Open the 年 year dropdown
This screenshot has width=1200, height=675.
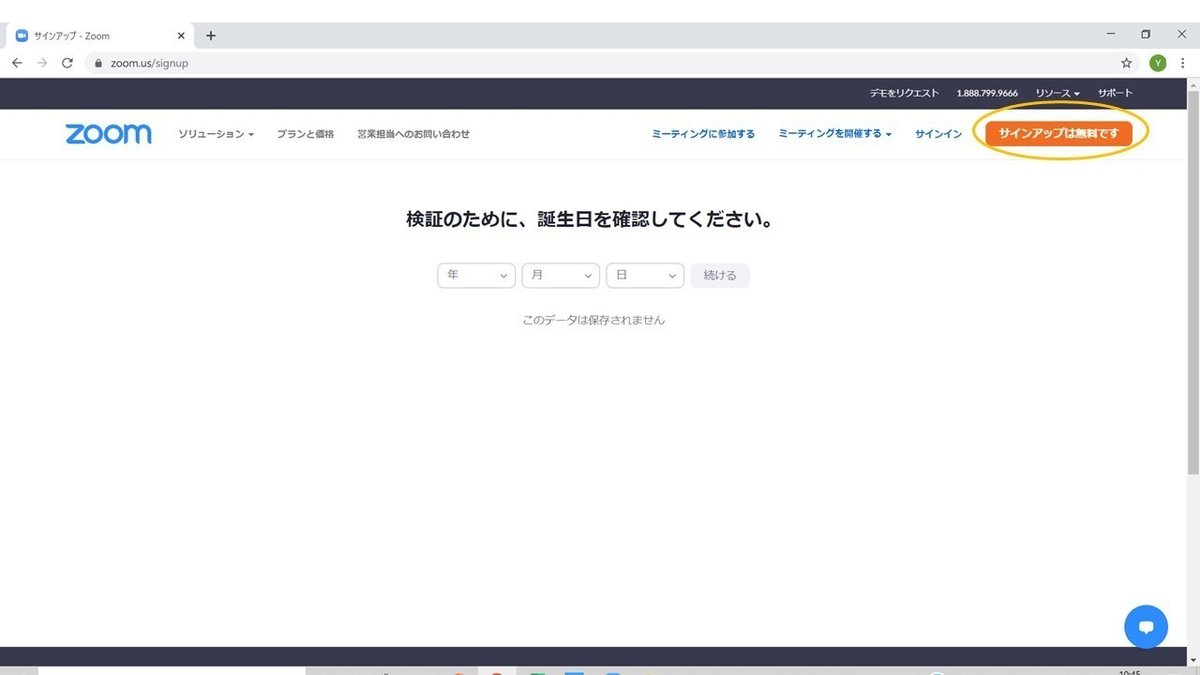tap(476, 275)
